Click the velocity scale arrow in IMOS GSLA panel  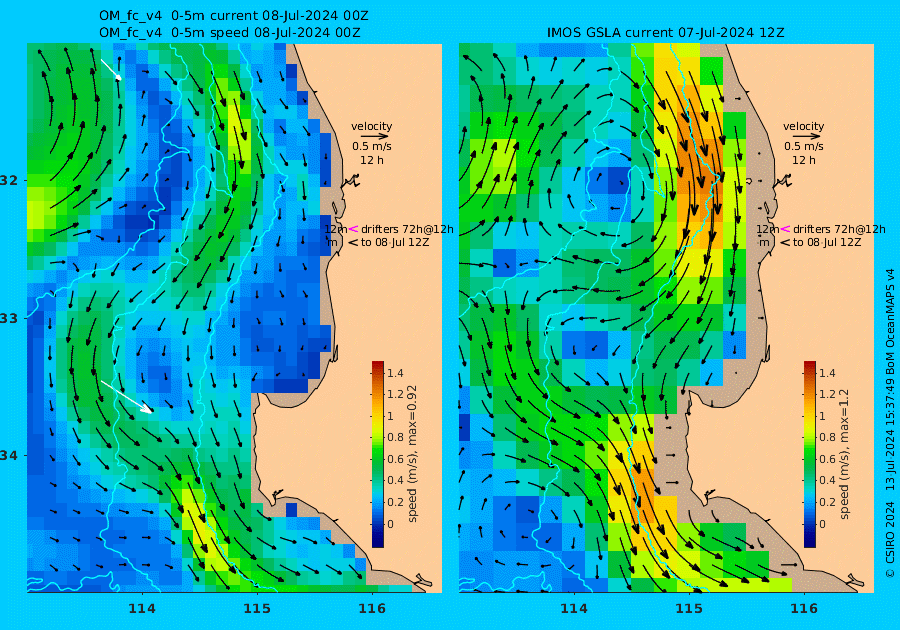pos(806,137)
